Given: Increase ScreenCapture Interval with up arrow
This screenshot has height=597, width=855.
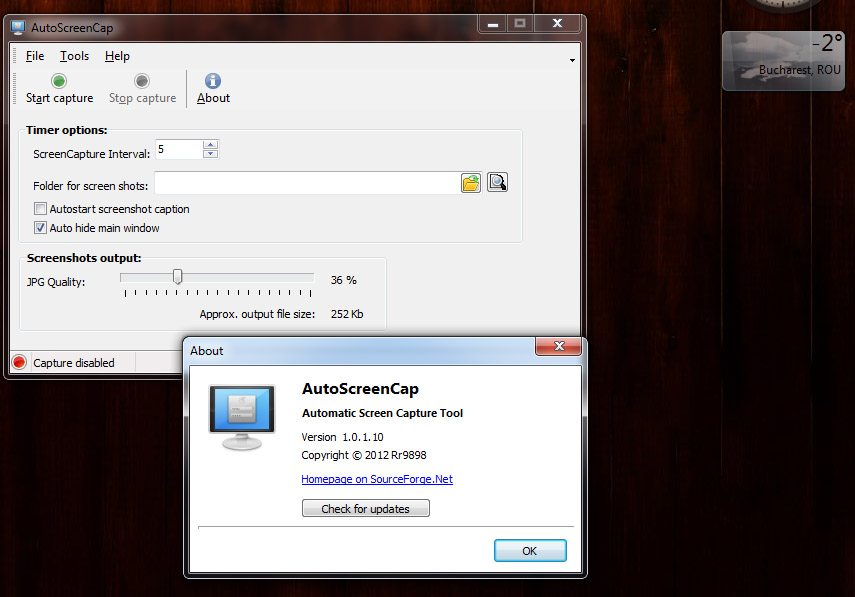Looking at the screenshot, I should click(210, 145).
